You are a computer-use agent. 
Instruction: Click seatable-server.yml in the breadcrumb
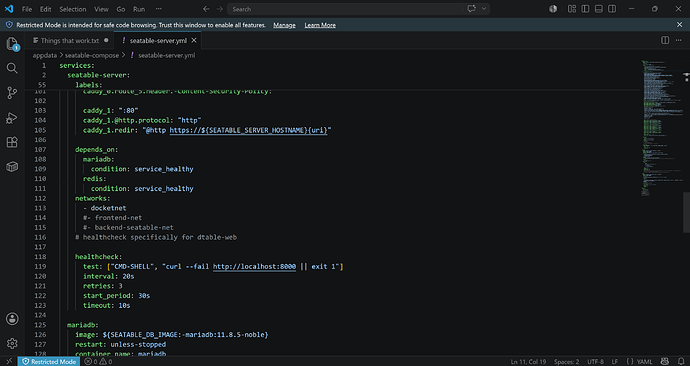click(166, 55)
